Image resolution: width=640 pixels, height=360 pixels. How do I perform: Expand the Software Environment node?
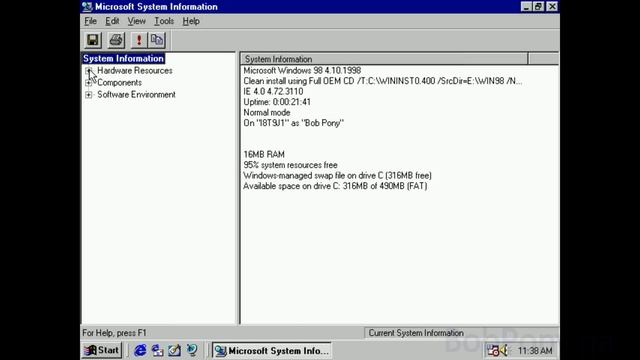89,95
